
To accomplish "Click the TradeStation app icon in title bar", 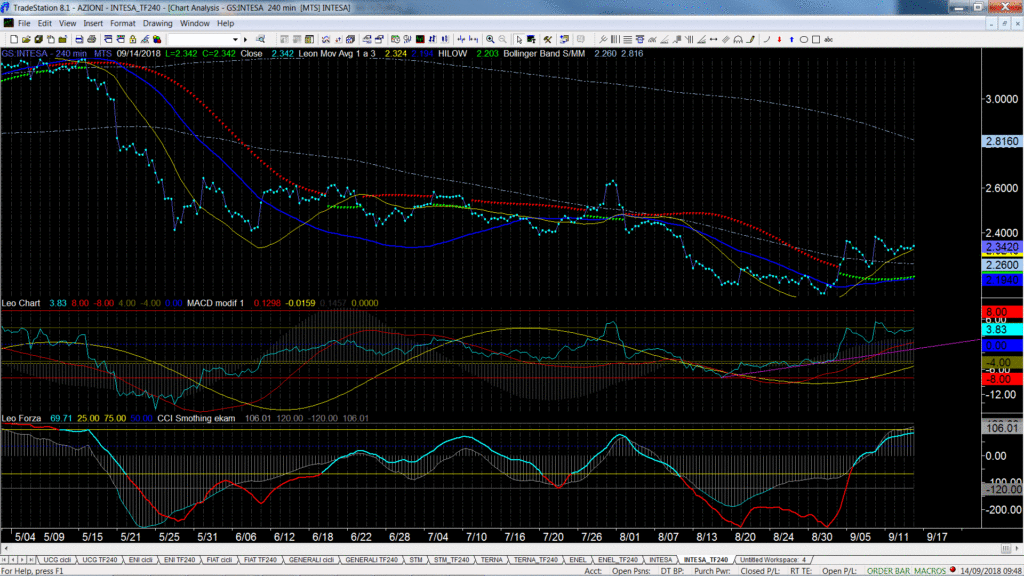I will pyautogui.click(x=5, y=7).
